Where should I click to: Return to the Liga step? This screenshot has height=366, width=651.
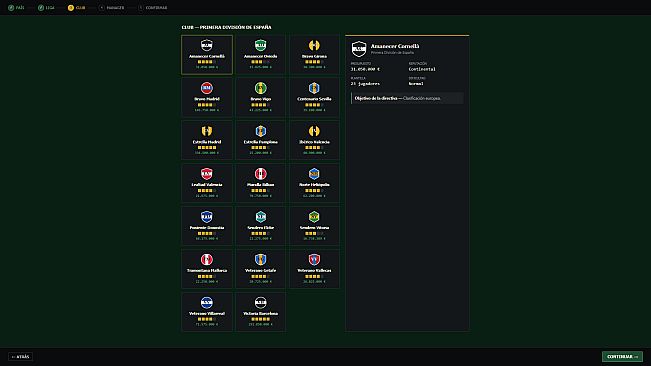click(x=46, y=8)
